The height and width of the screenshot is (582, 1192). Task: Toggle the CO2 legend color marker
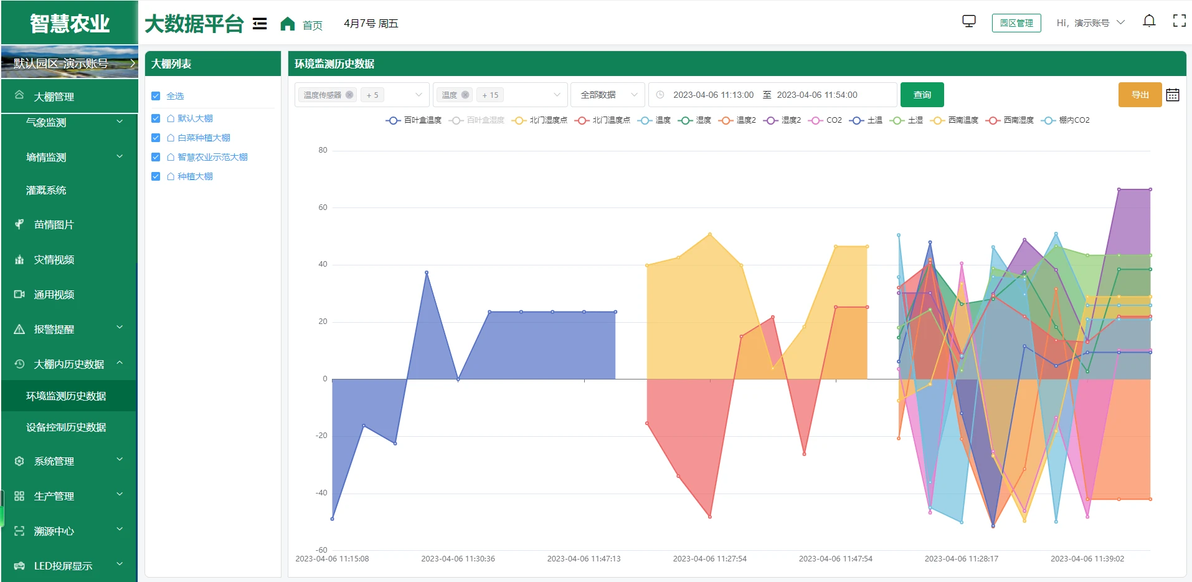(x=815, y=120)
